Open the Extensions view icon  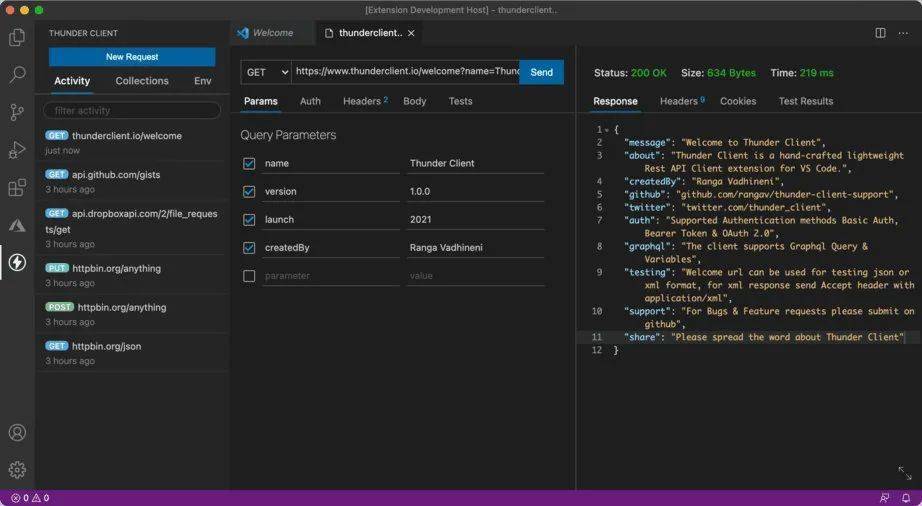click(x=17, y=187)
